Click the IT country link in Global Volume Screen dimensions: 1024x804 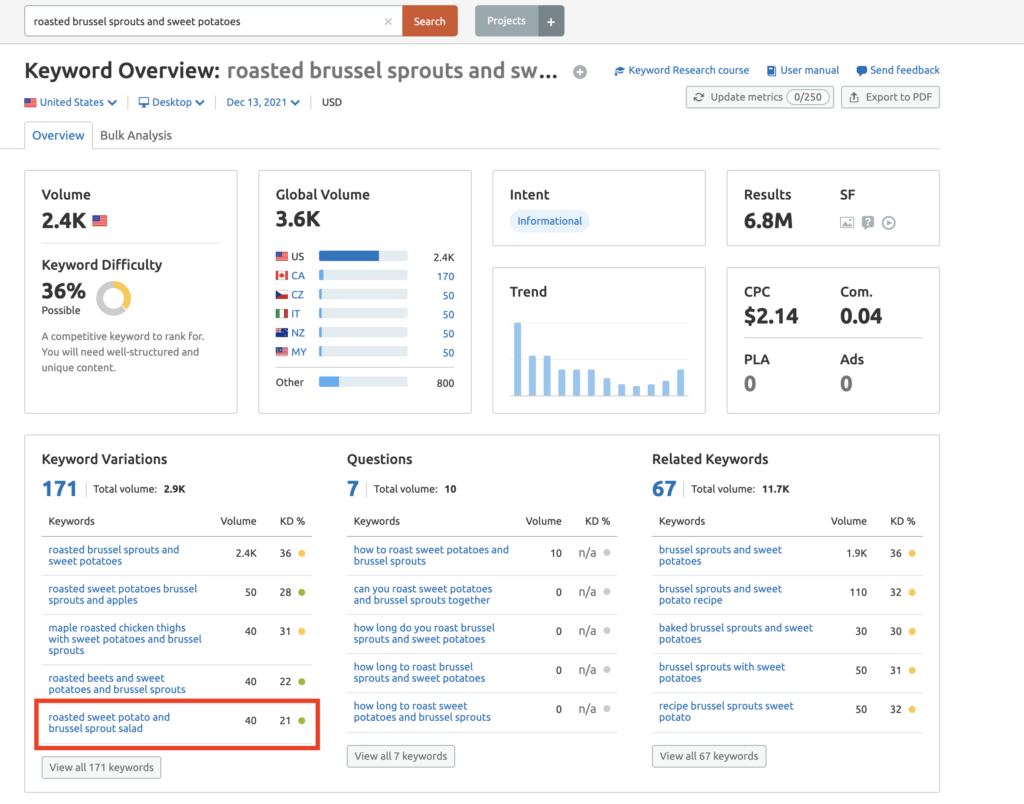[295, 314]
